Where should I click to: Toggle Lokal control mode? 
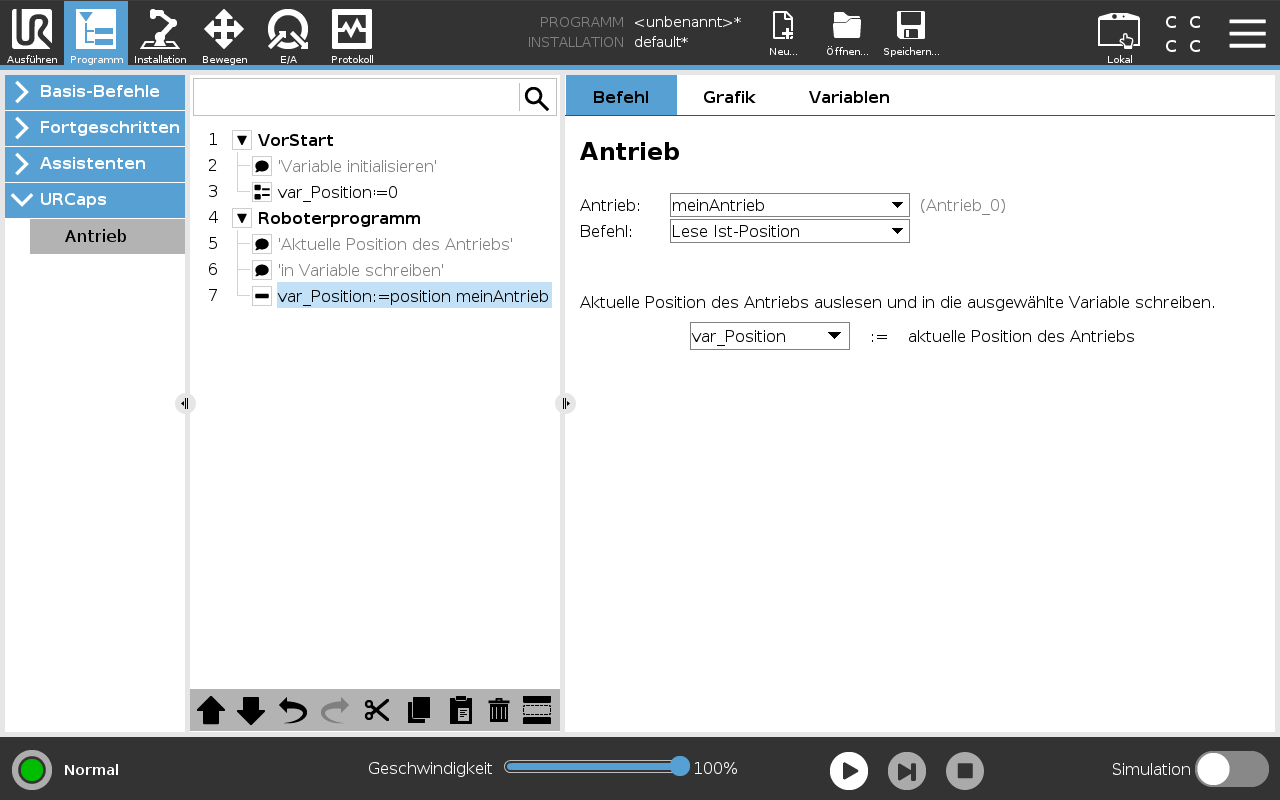click(x=1119, y=34)
